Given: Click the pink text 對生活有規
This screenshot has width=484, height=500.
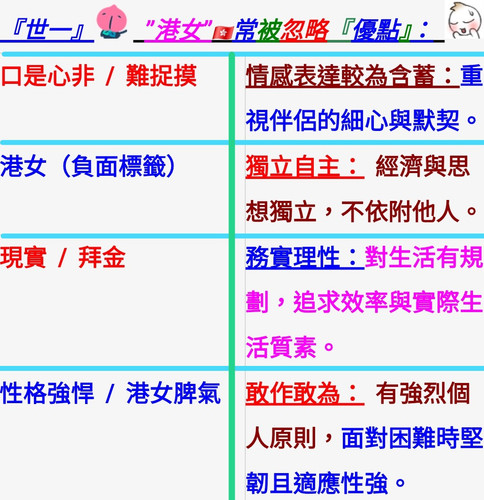Looking at the screenshot, I should (424, 257).
